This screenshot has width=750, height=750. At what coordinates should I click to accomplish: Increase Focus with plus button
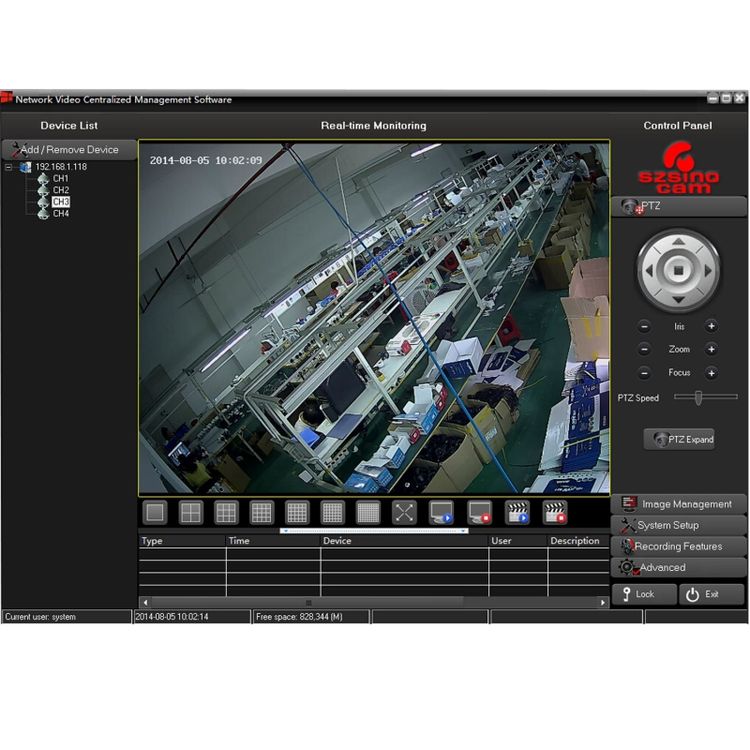(711, 373)
